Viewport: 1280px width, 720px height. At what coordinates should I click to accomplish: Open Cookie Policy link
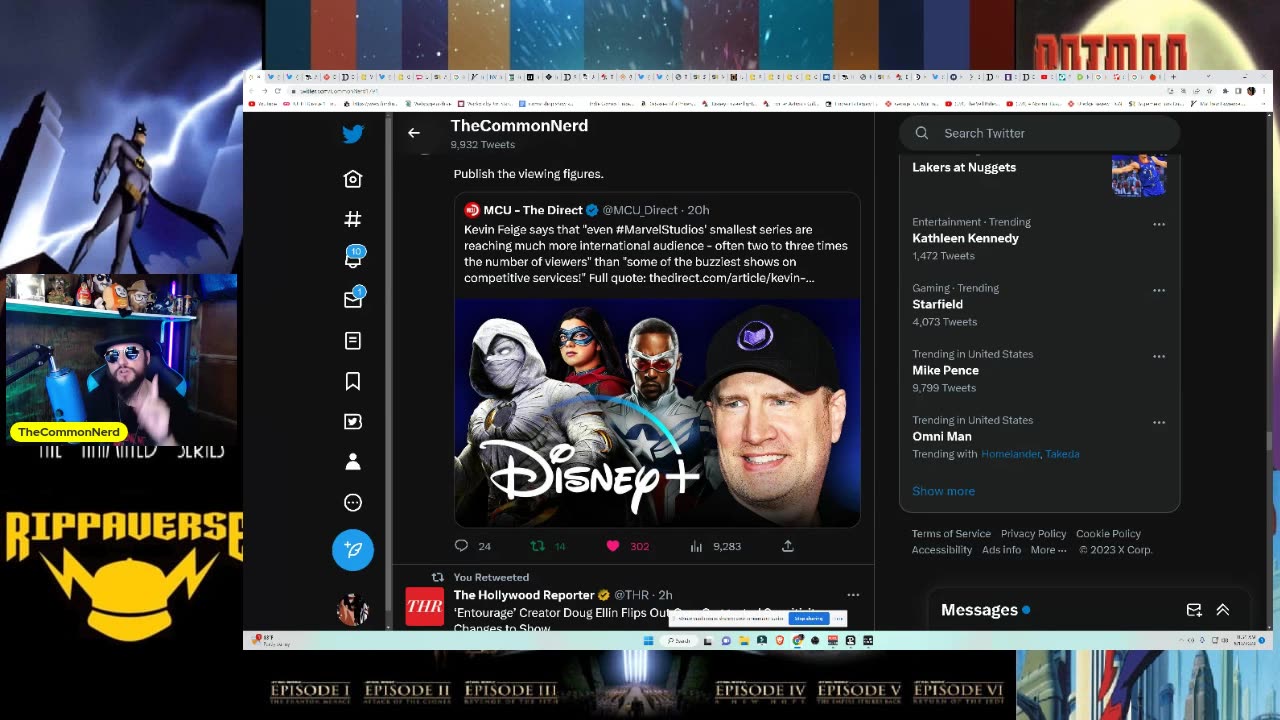1108,534
